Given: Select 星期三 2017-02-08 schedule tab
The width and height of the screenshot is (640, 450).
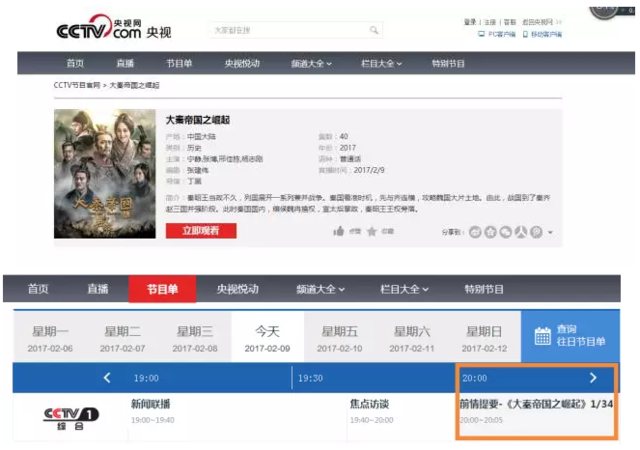Looking at the screenshot, I should coord(195,337).
